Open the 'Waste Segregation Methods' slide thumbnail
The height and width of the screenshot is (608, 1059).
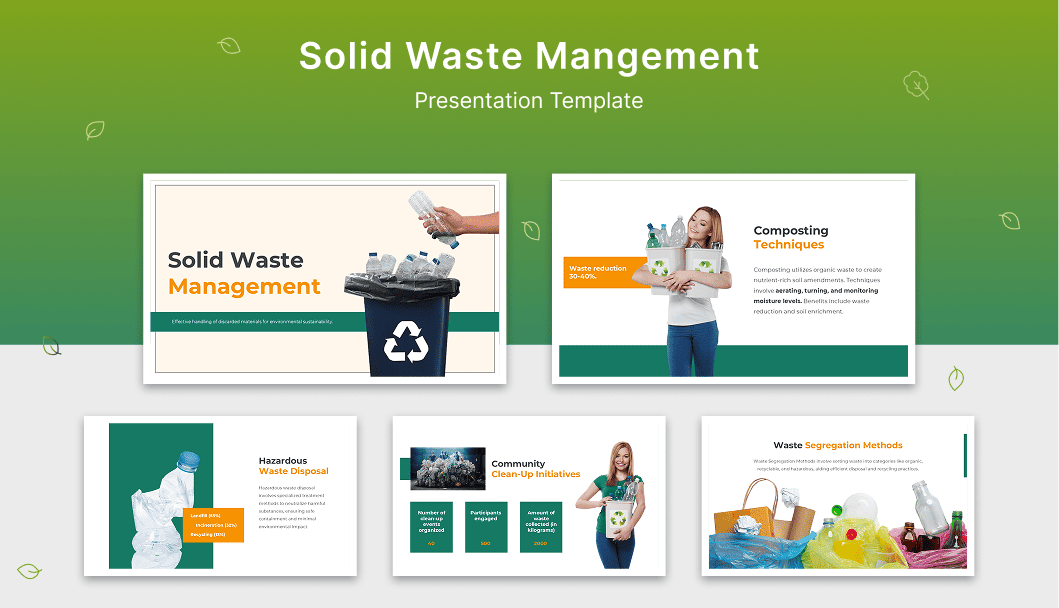coord(836,497)
